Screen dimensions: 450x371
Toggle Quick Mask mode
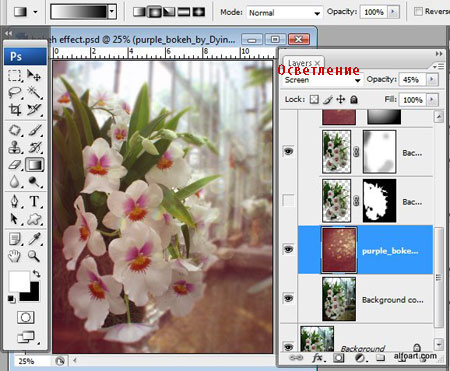(25, 317)
